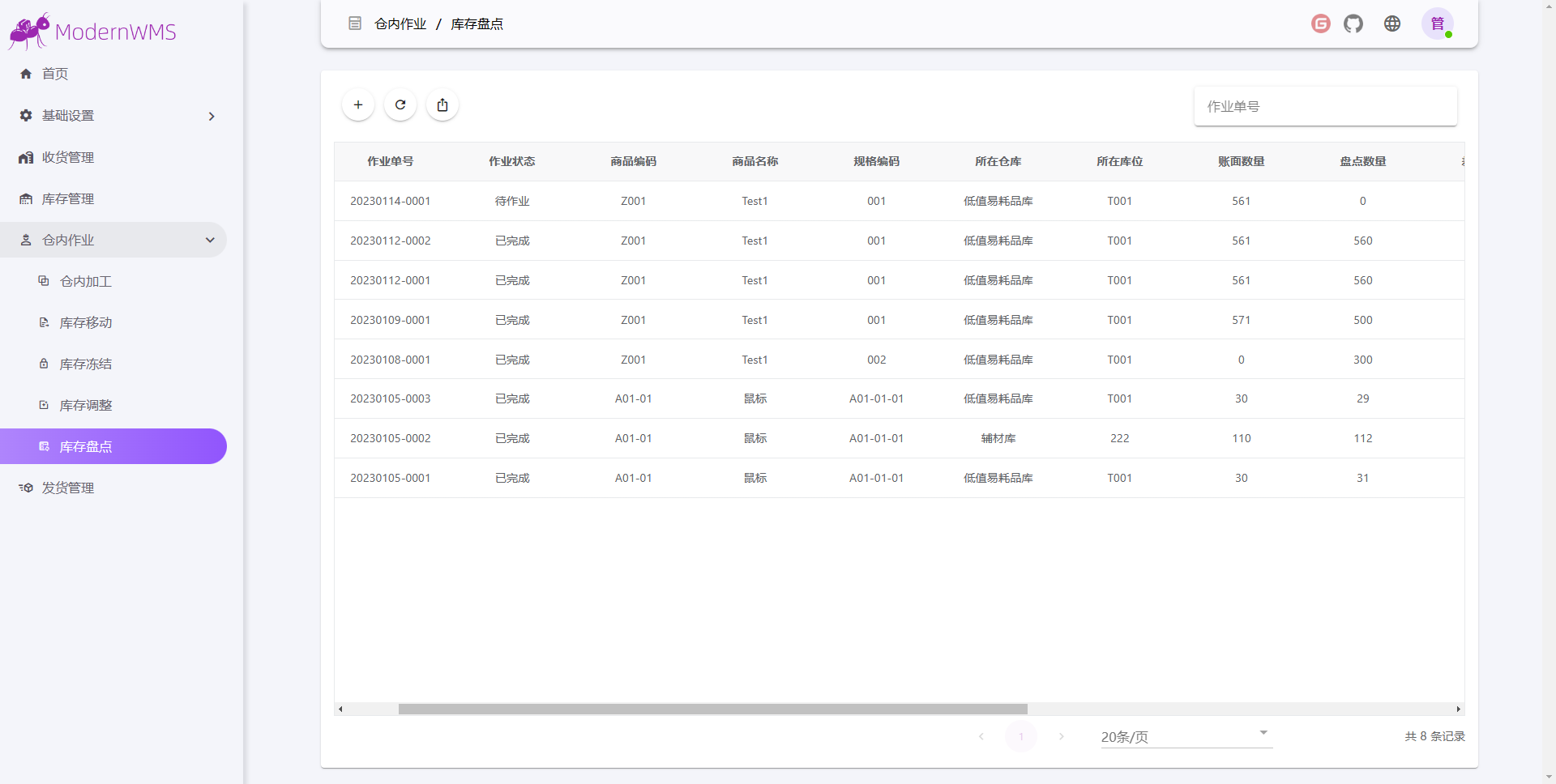Viewport: 1556px width, 784px height.
Task: Click order number 20230114-0001 row
Action: (x=390, y=201)
